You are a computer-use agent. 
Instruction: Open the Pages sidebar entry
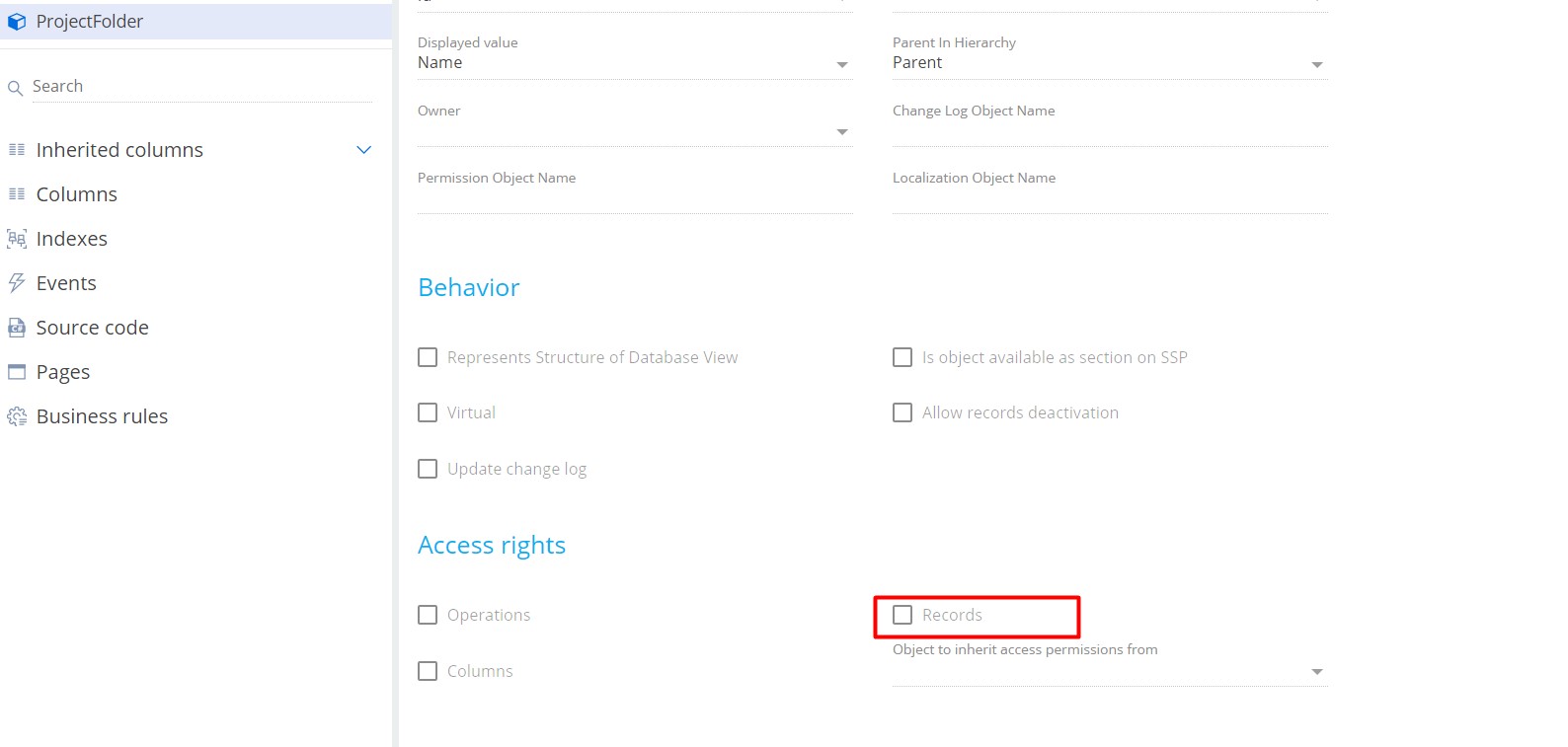(63, 372)
